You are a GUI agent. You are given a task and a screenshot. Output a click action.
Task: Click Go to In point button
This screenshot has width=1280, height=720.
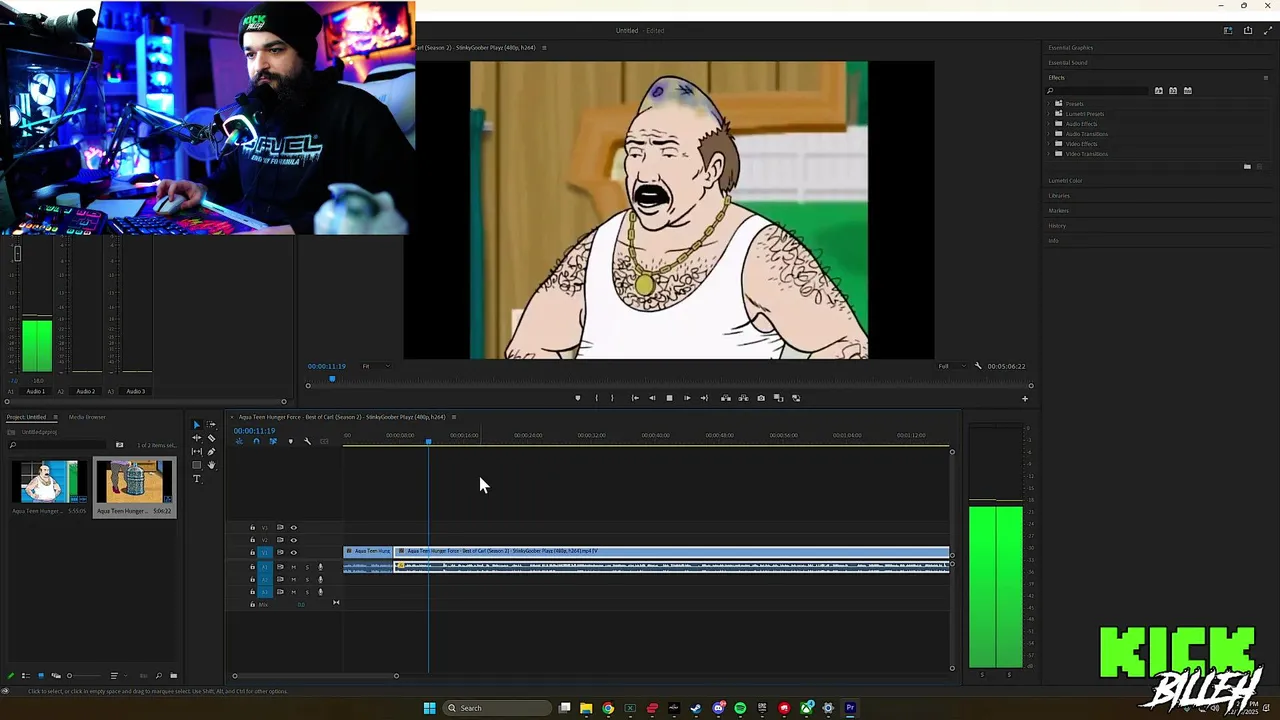tap(635, 398)
